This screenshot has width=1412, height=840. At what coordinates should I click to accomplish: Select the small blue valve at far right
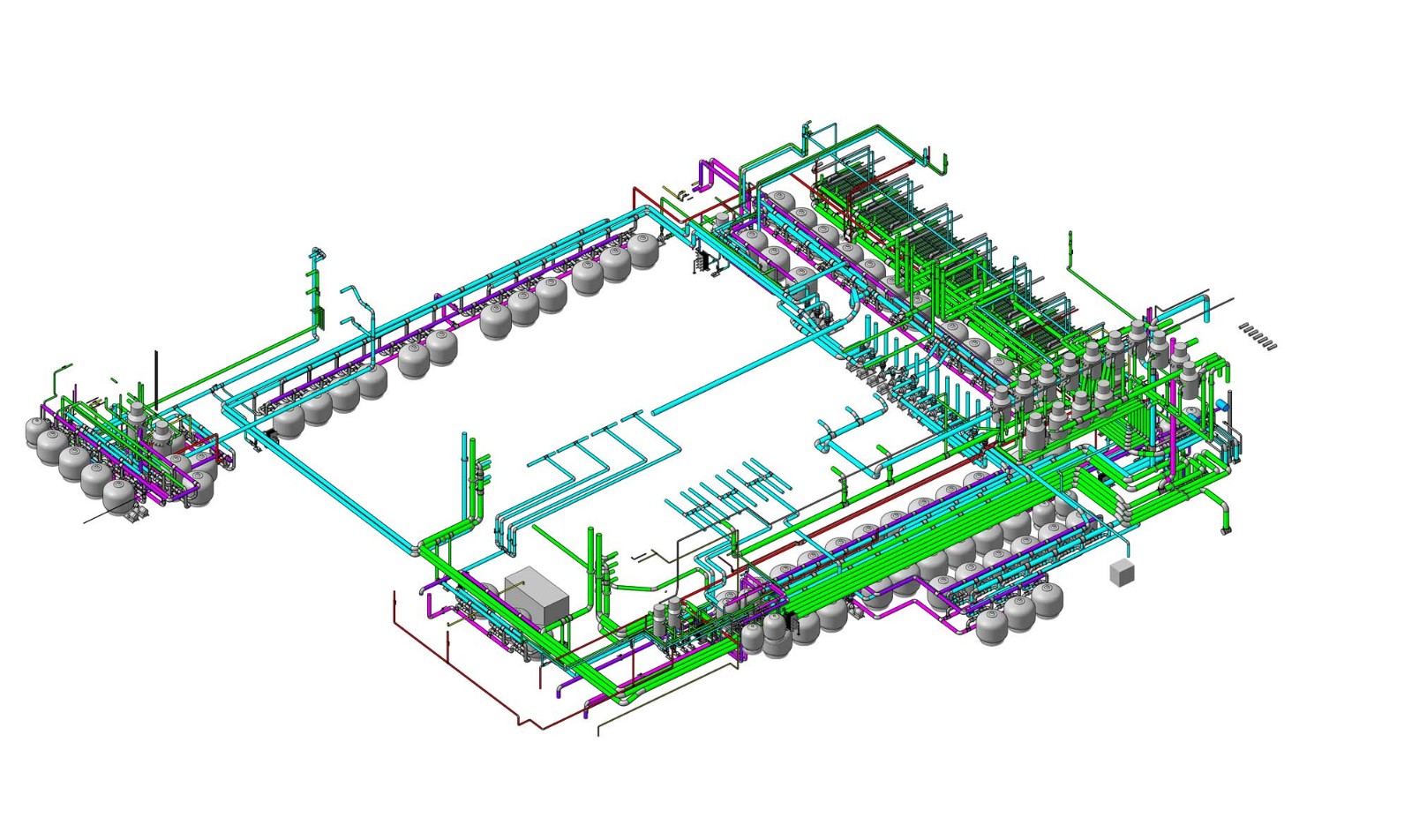1221,404
